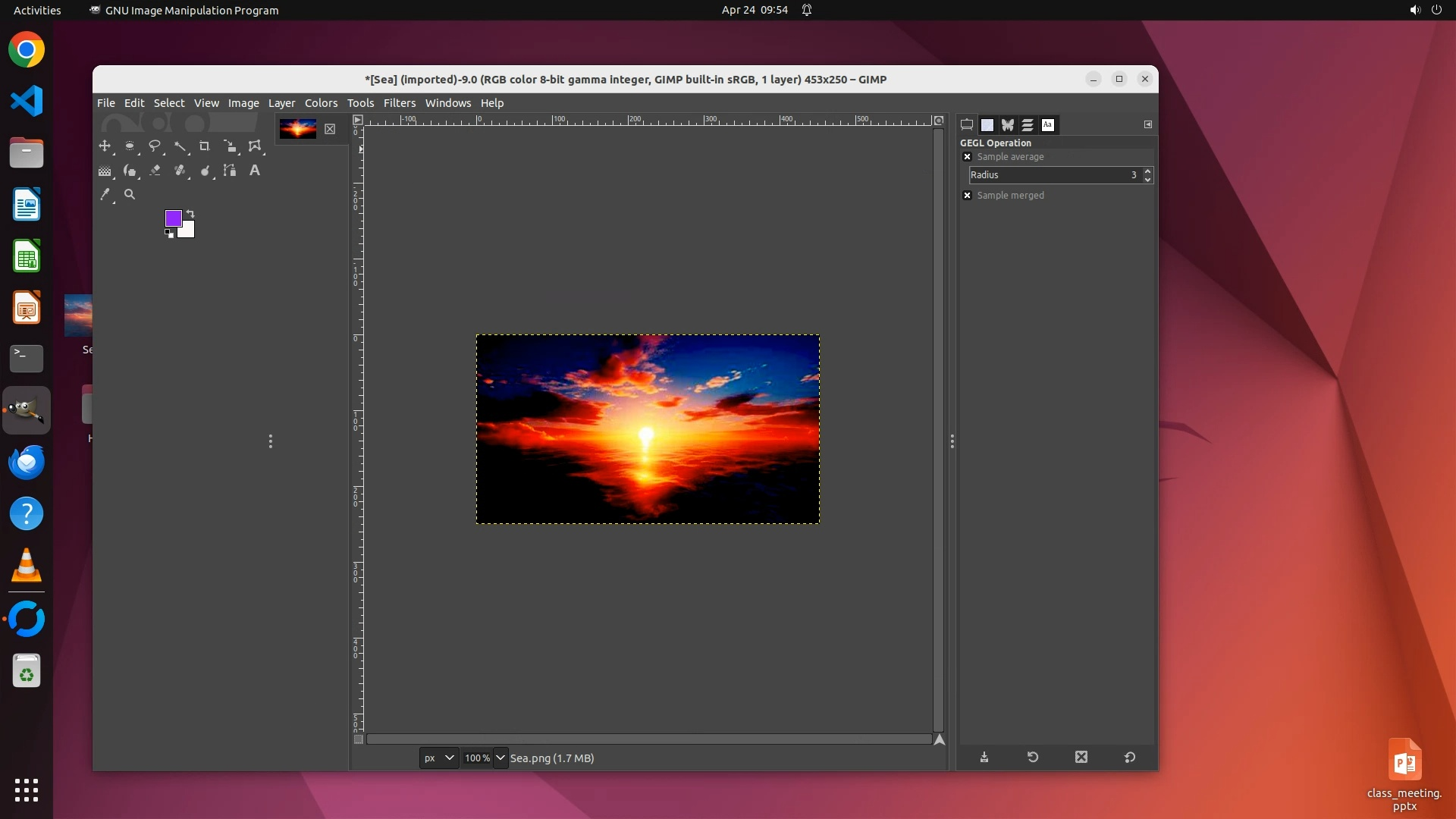This screenshot has width=1456, height=819.
Task: Open the dock tab configuration menu
Action: click(1148, 124)
